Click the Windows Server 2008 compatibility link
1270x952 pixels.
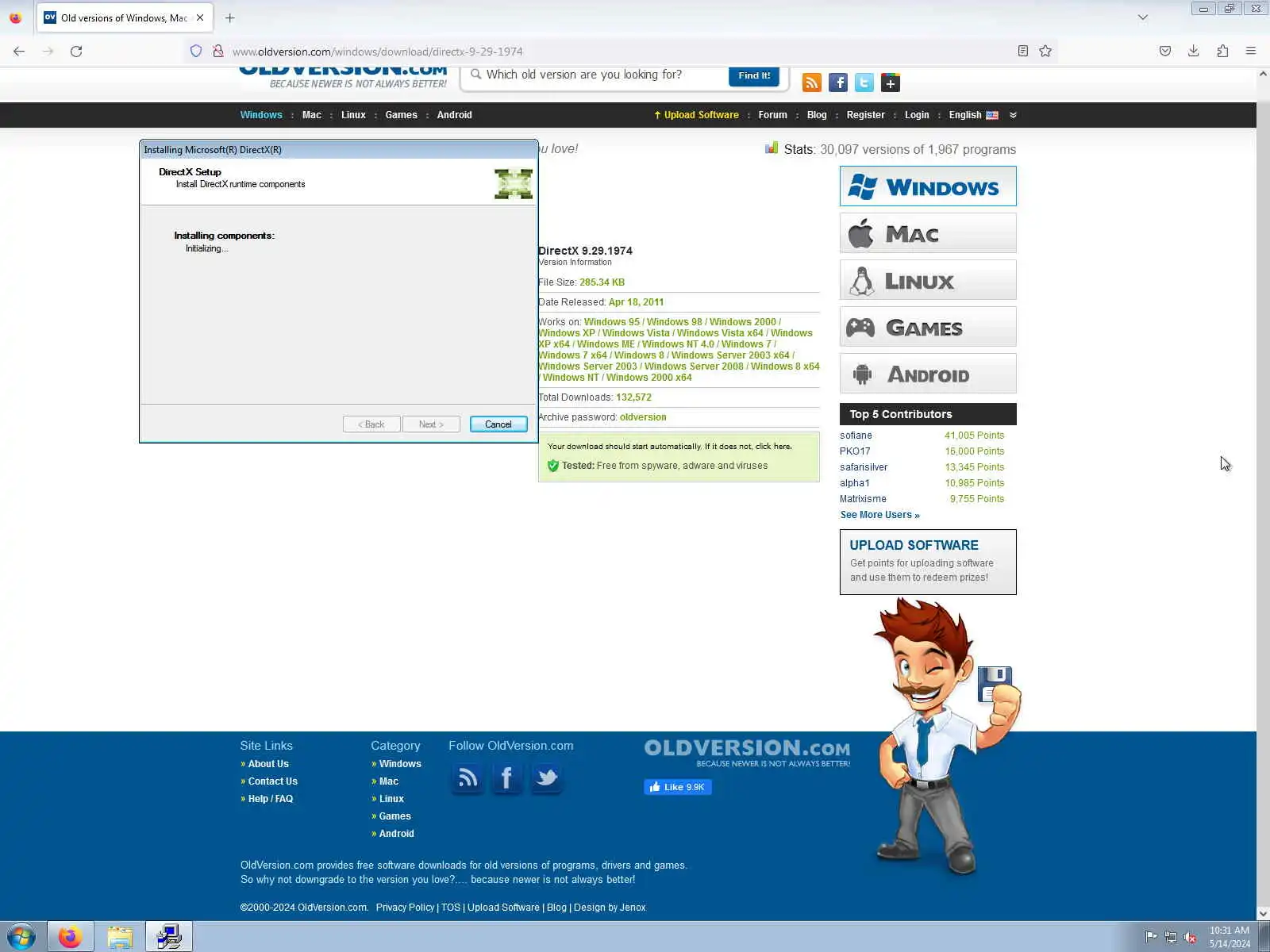click(694, 367)
